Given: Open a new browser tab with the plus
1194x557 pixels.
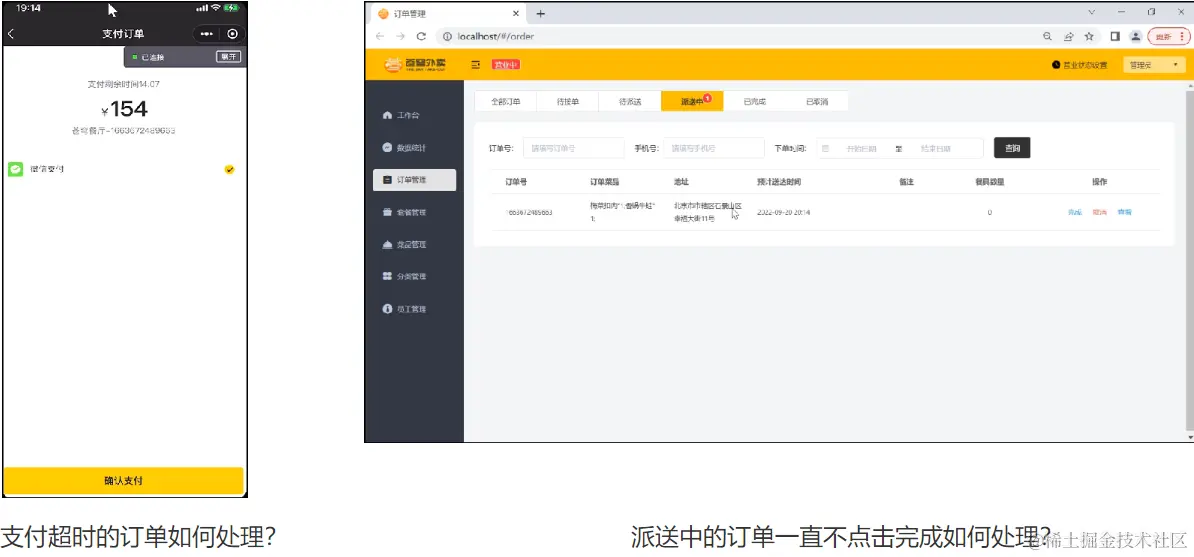Looking at the screenshot, I should click(x=541, y=14).
